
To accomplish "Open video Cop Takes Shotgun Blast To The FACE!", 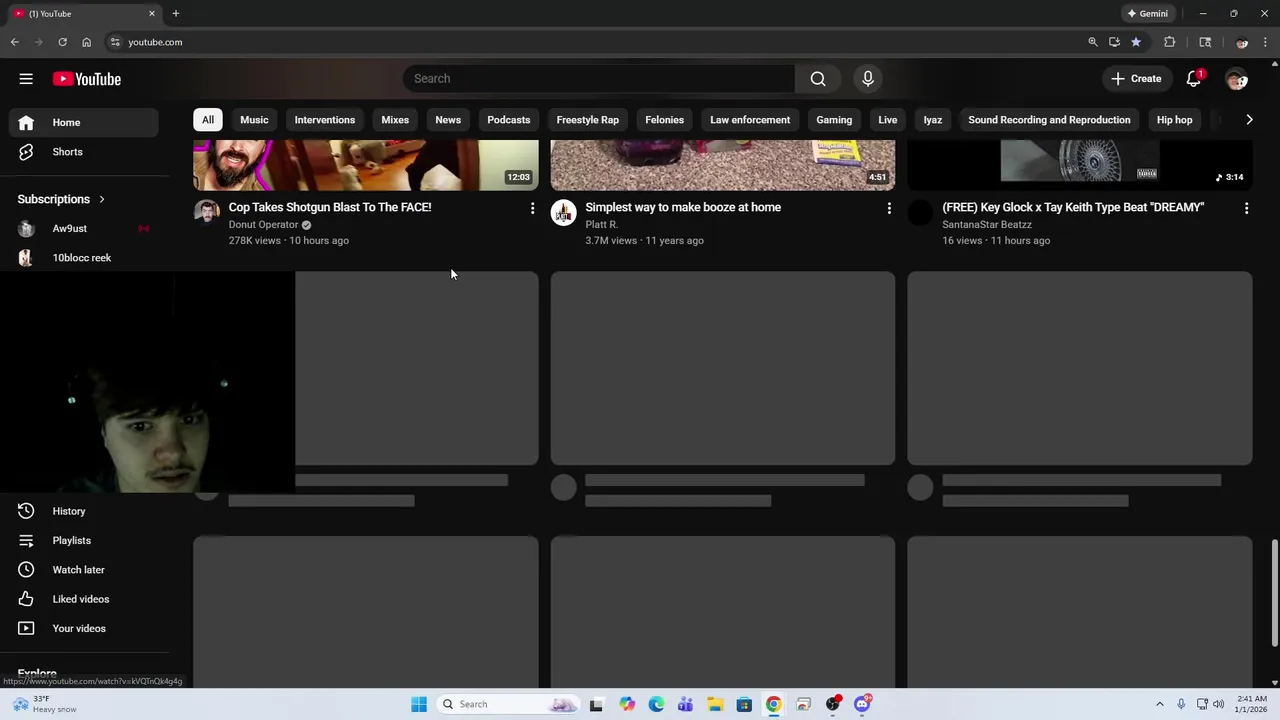I will point(330,207).
